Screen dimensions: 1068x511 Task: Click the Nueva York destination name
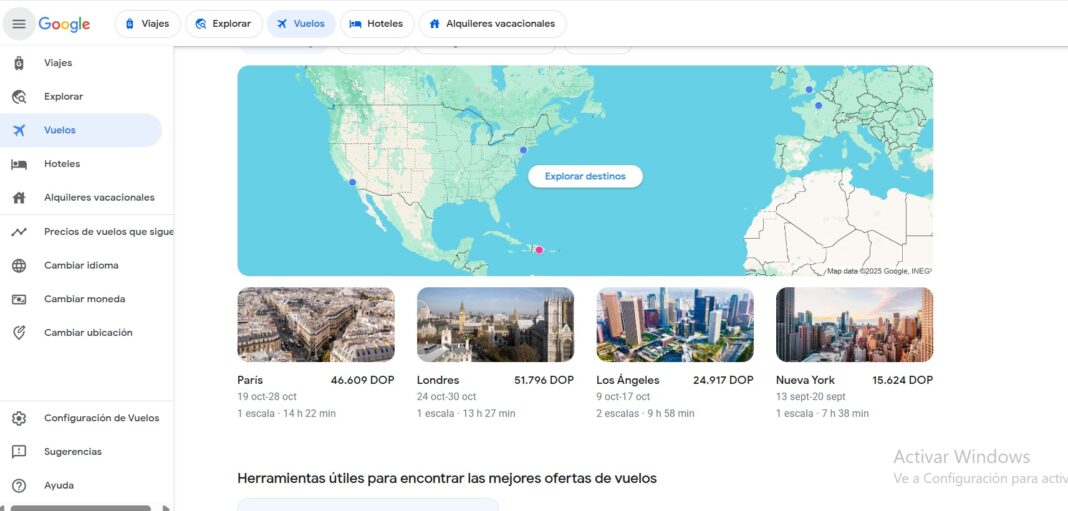(805, 380)
